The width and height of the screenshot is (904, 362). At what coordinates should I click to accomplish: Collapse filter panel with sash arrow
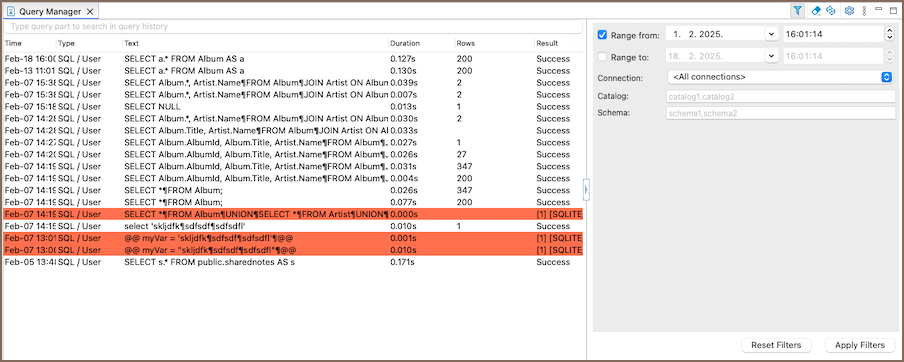586,189
